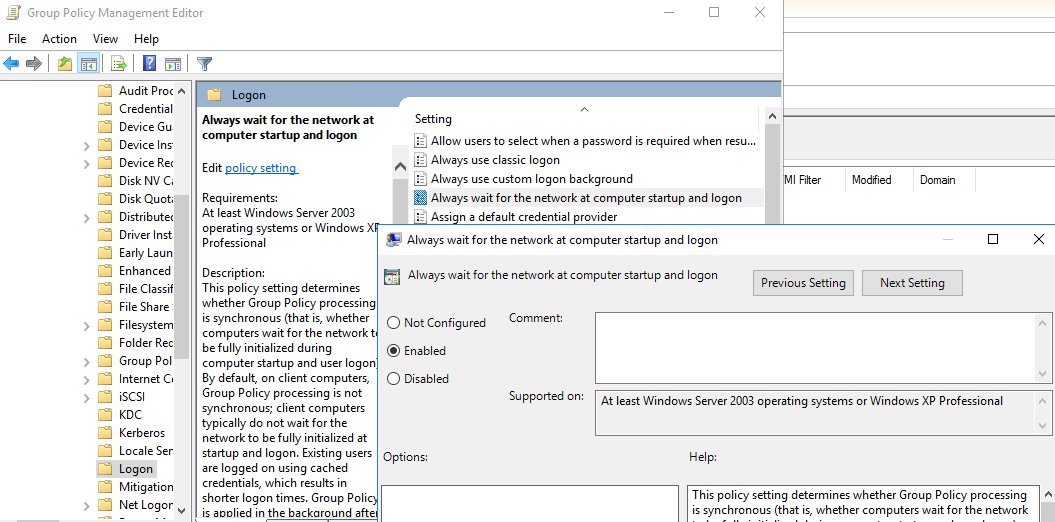Open the Help menu

point(146,39)
